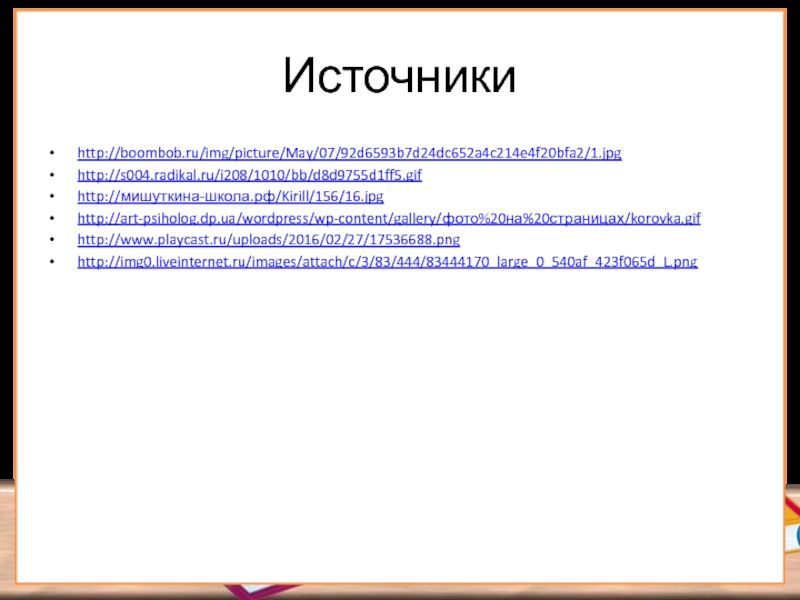The image size is (800, 600).
Task: Click bullet before the boombob.ru link
Action: (x=51, y=155)
